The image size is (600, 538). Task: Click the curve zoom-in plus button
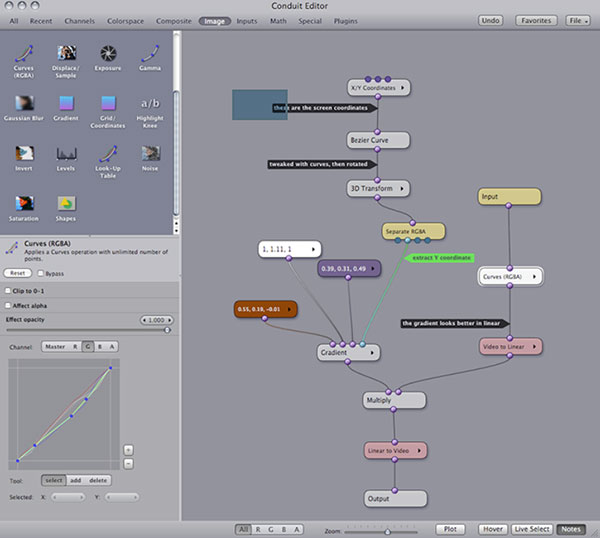129,450
